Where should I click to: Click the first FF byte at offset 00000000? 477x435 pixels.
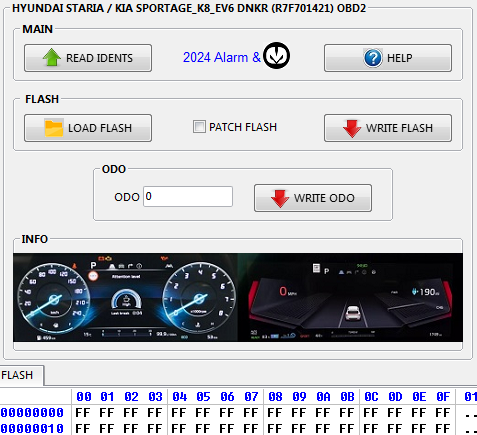pyautogui.click(x=83, y=413)
